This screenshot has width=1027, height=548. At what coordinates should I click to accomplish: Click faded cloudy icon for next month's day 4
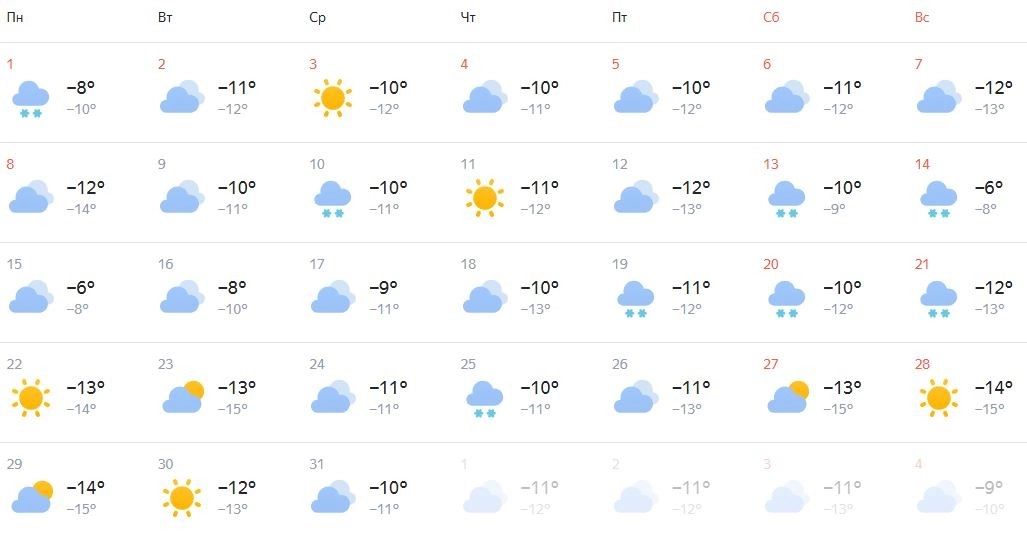(x=938, y=497)
